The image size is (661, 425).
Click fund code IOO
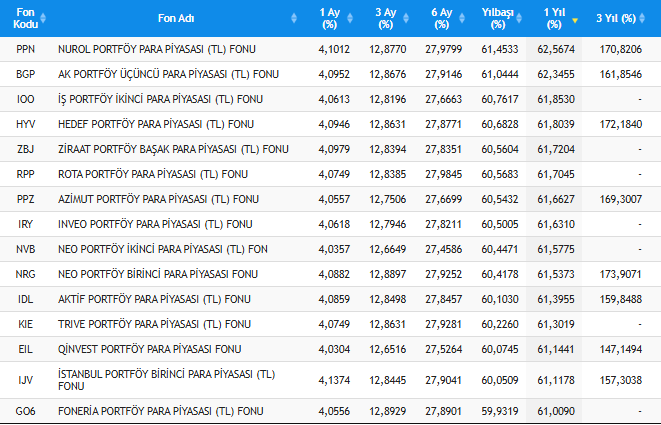coord(25,98)
